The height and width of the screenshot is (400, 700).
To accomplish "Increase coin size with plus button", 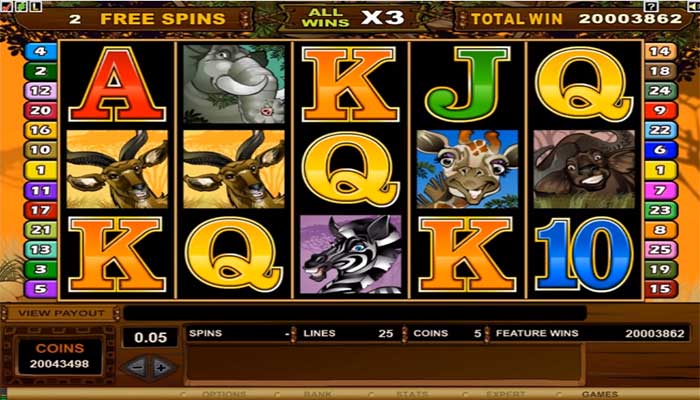I will point(162,368).
